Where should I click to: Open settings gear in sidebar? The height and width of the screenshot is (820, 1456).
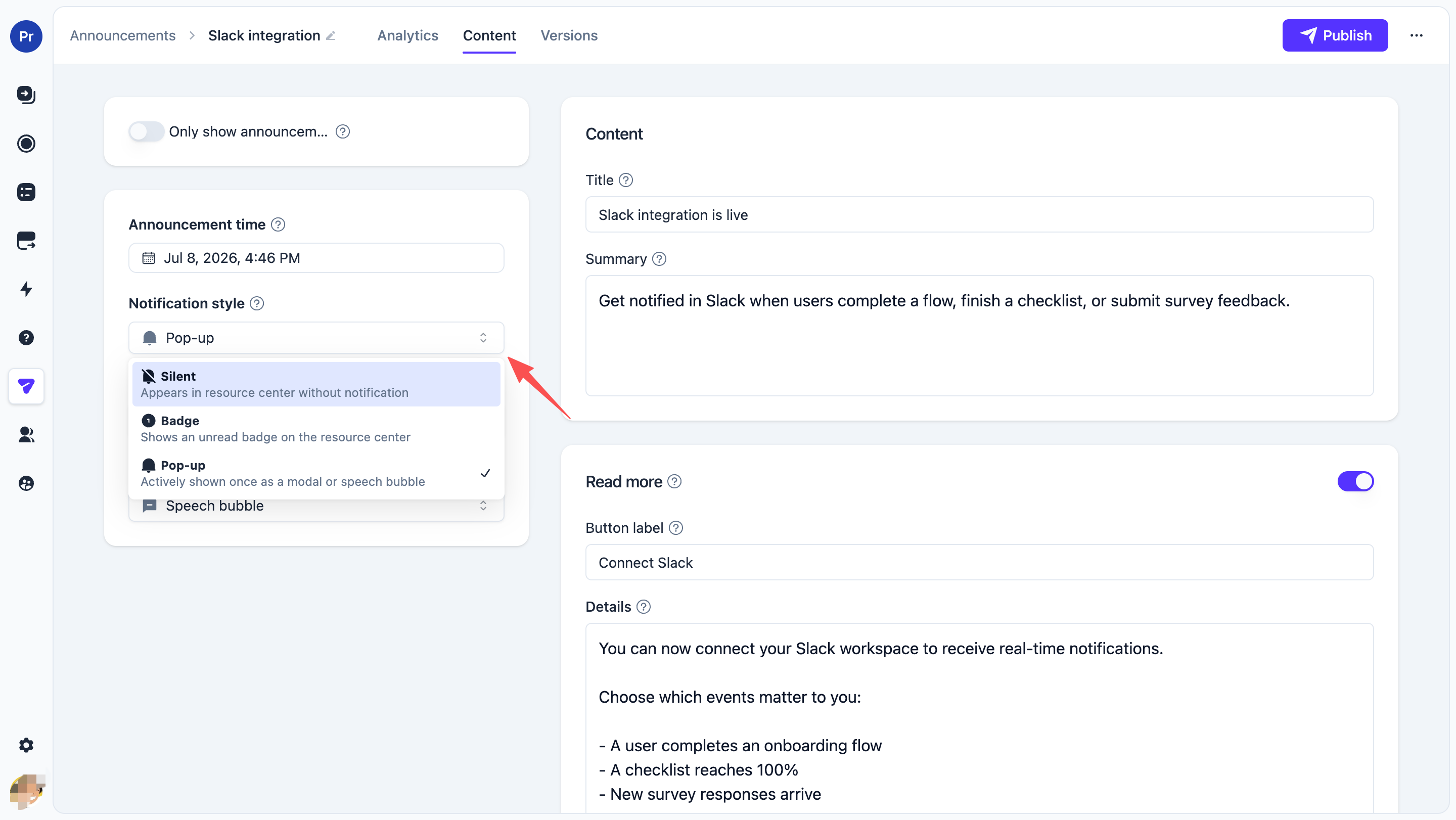click(26, 745)
